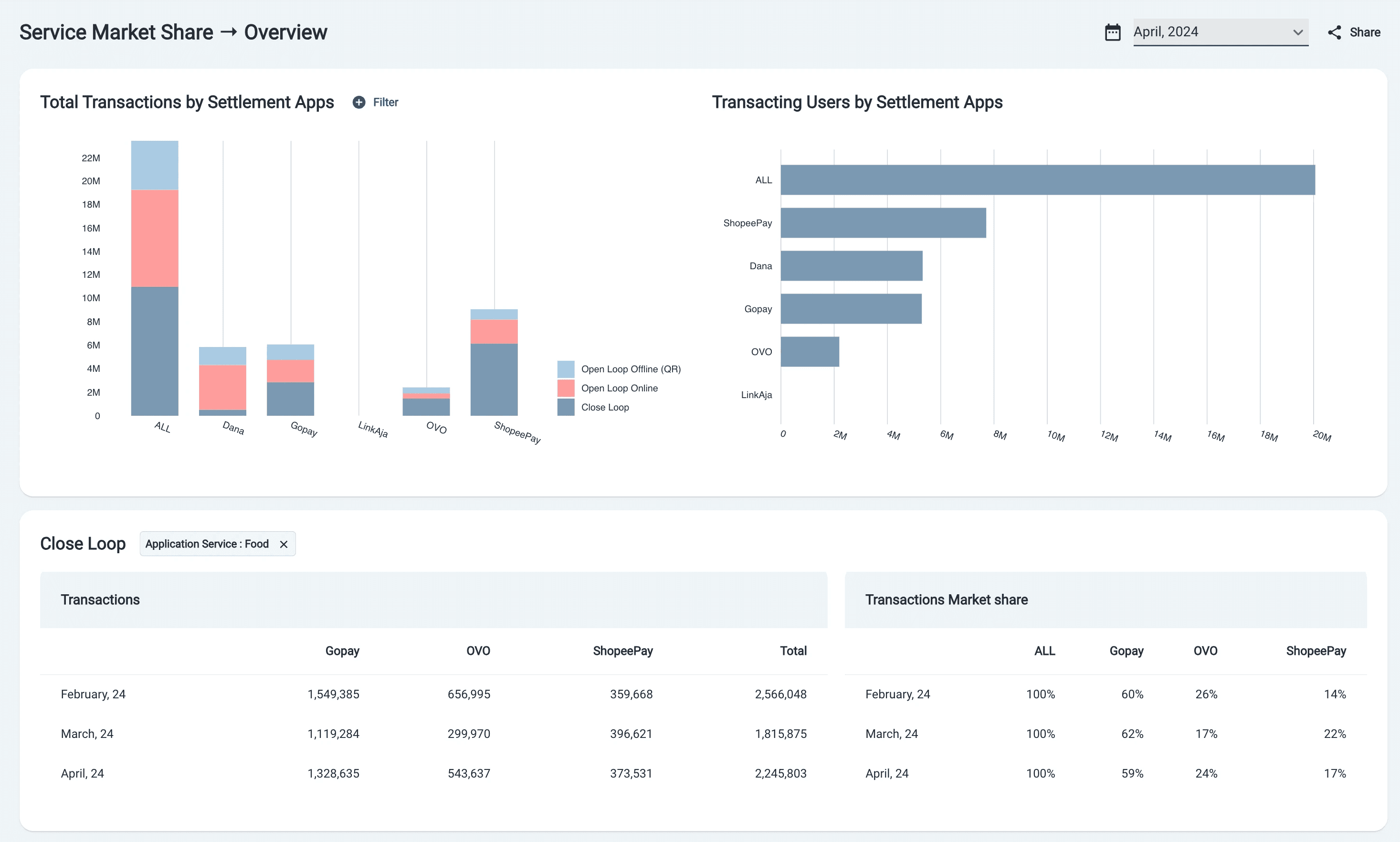Screen dimensions: 1400x842
Task: Click the Close Loop legend label
Action: point(605,407)
